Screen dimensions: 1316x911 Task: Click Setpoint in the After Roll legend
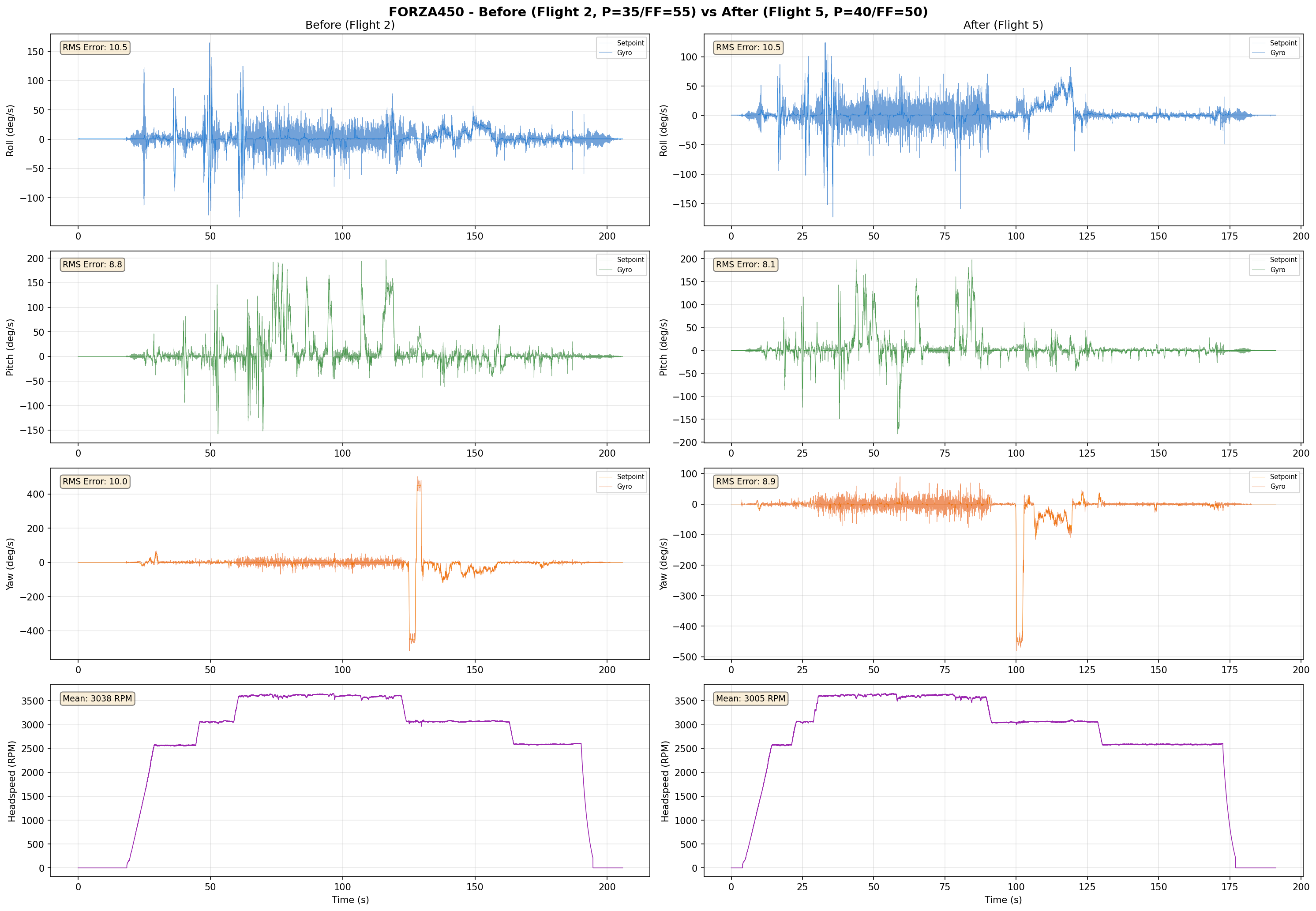coord(1283,43)
